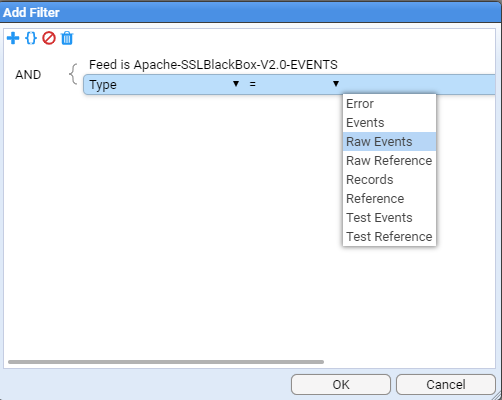Click the blue plus add term icon
The height and width of the screenshot is (400, 502).
[x=13, y=38]
